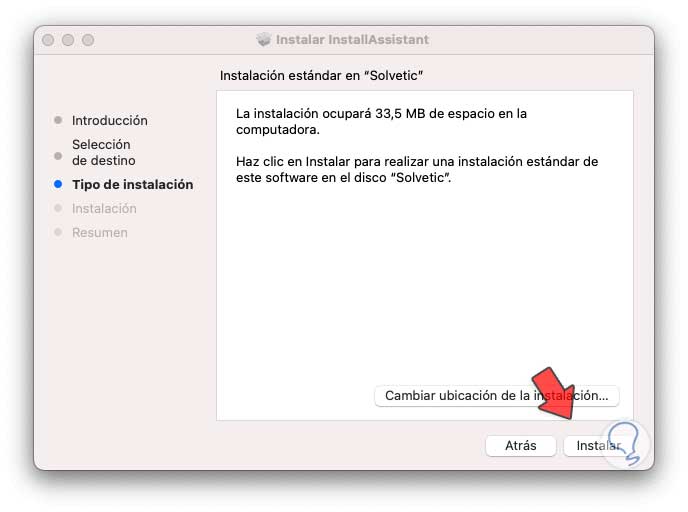Click the window minimize button
Viewport: 688px width, 512px height.
click(x=68, y=40)
